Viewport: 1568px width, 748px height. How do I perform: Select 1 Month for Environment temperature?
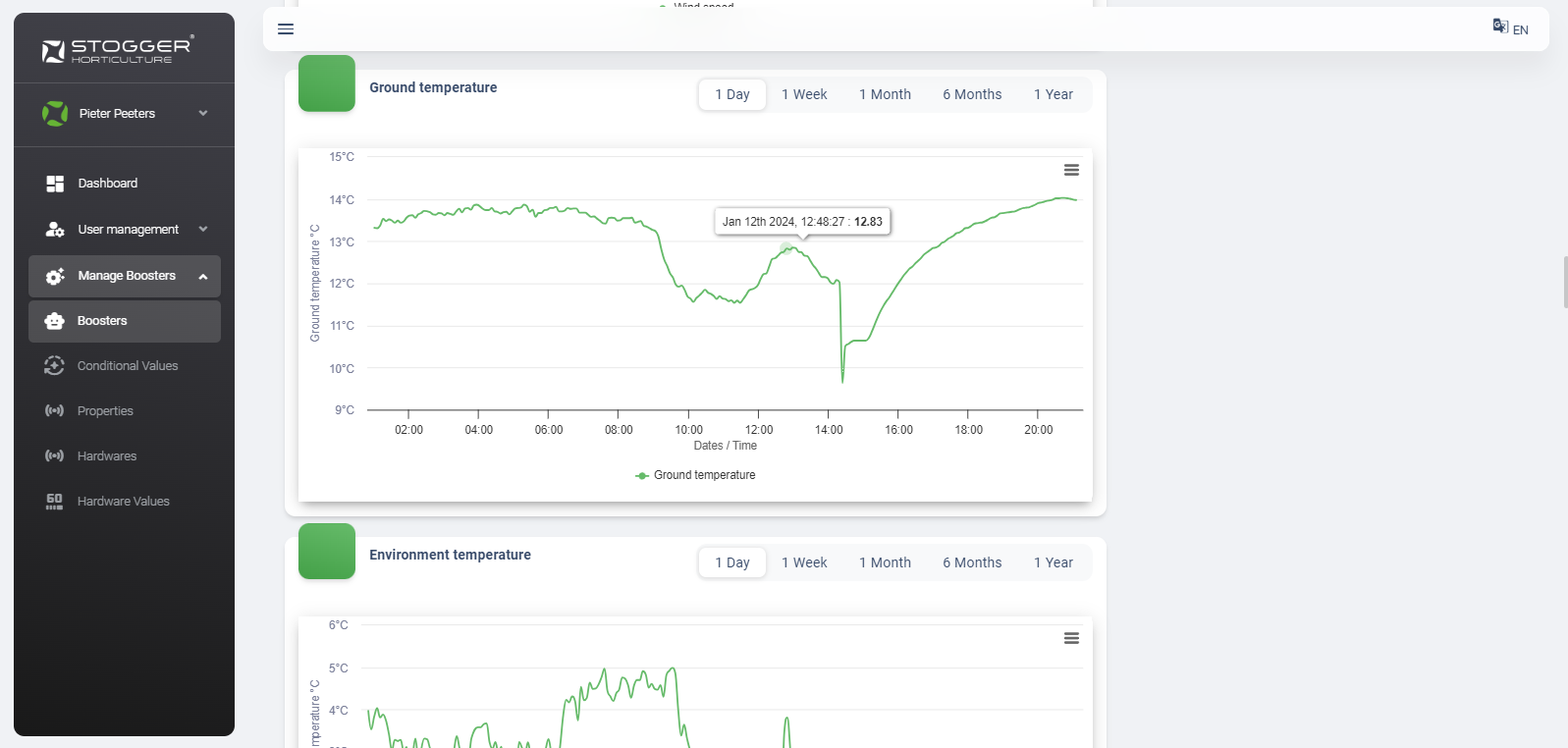(885, 562)
